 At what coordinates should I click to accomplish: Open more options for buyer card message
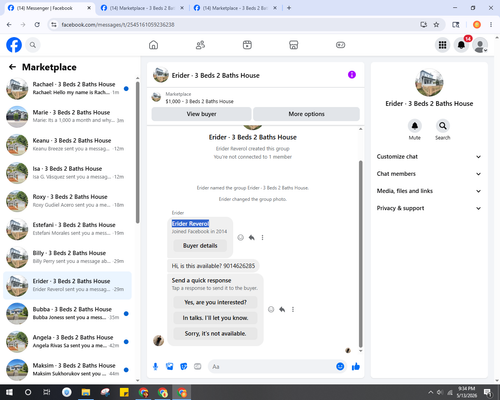pos(262,237)
